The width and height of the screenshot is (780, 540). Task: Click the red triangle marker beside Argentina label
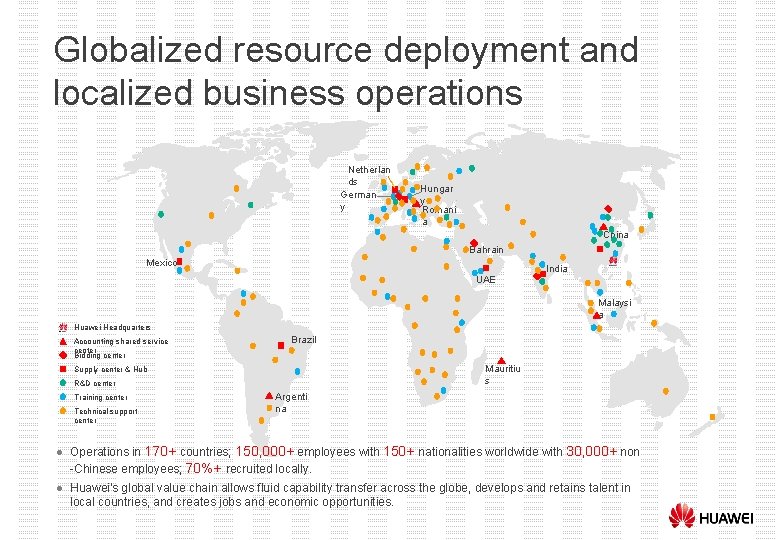point(269,396)
